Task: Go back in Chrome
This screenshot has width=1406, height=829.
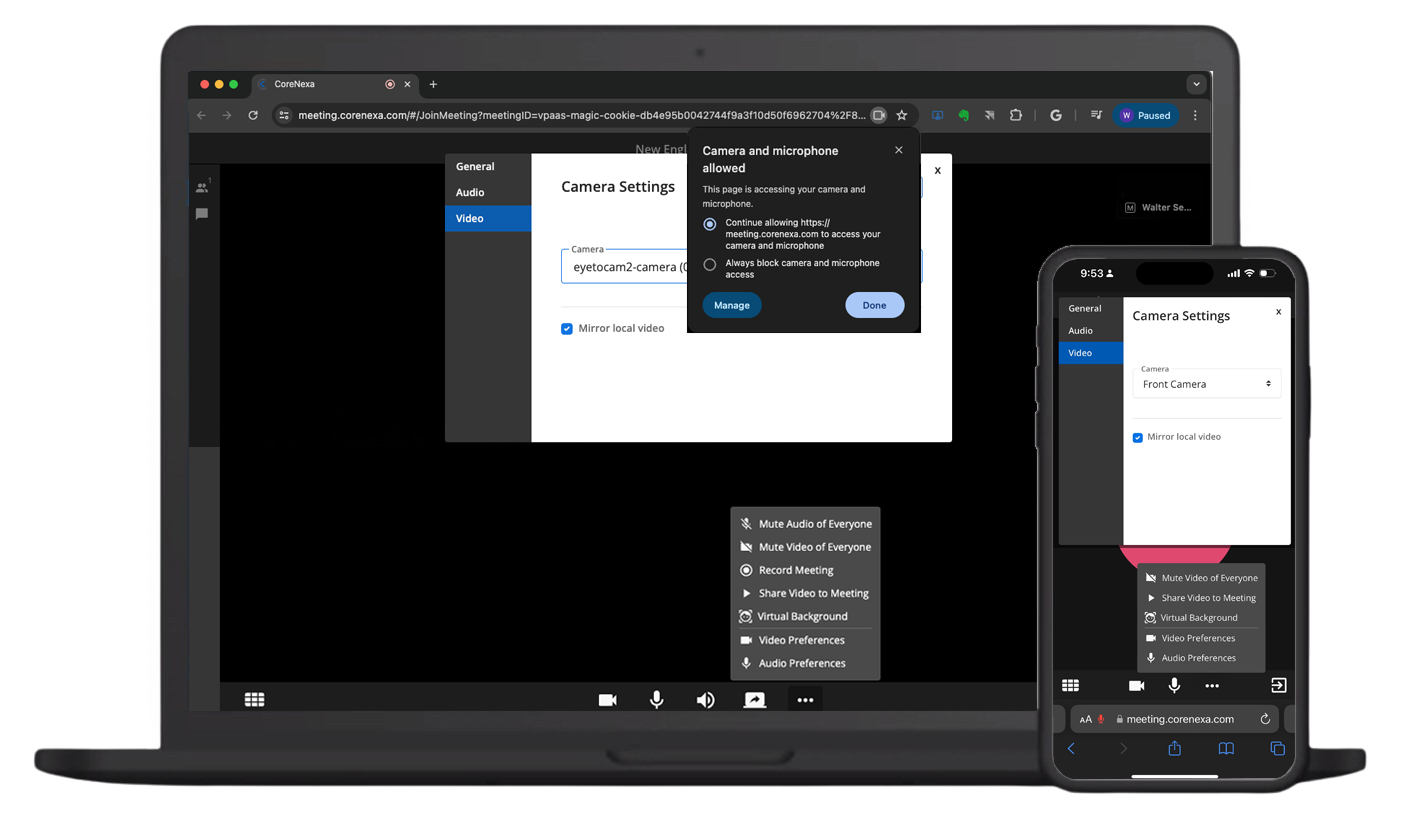Action: coord(201,115)
